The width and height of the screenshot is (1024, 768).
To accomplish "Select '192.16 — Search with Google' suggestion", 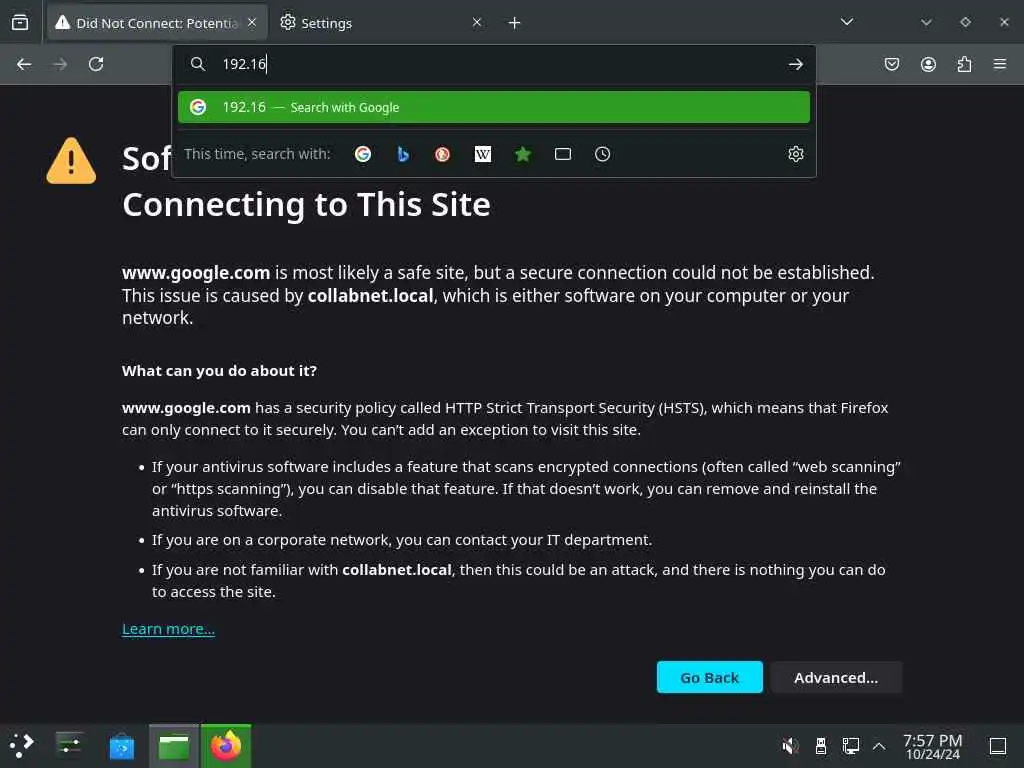I will tap(494, 107).
